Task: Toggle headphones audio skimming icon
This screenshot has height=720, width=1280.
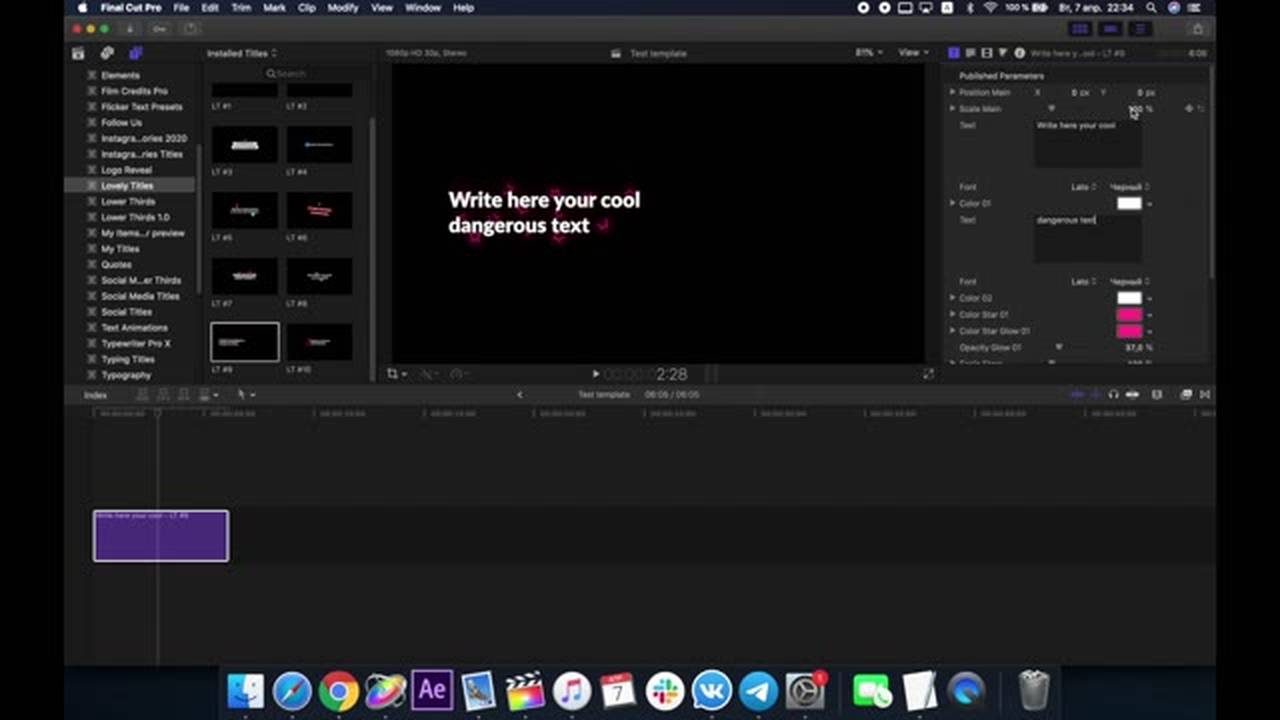Action: click(1113, 395)
